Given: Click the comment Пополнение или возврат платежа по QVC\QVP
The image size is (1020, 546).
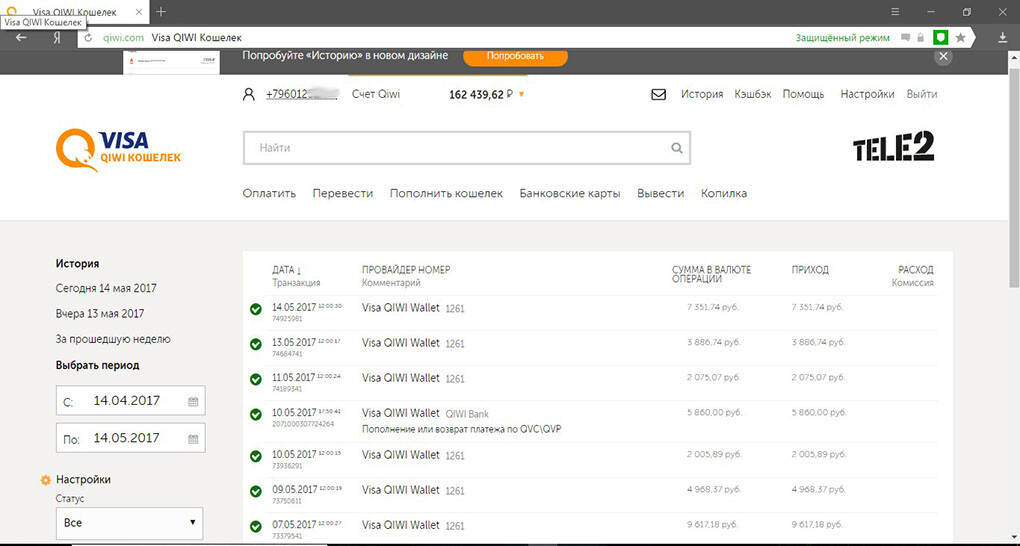Looking at the screenshot, I should click(x=461, y=430).
